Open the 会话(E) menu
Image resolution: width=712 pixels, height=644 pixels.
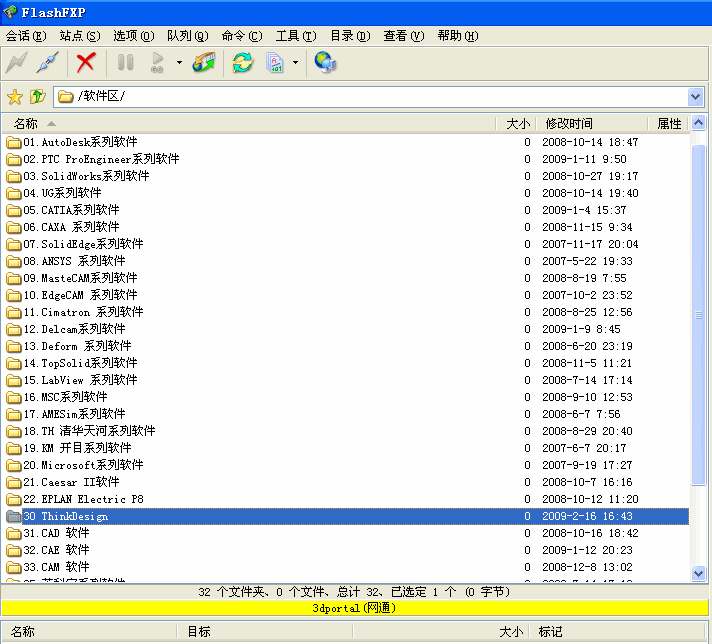coord(26,36)
